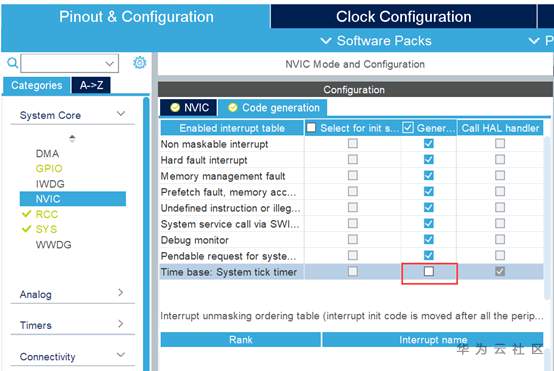Uncheck Generate for Hard fault interrupt
Viewport: 554px width, 371px height.
(x=429, y=159)
